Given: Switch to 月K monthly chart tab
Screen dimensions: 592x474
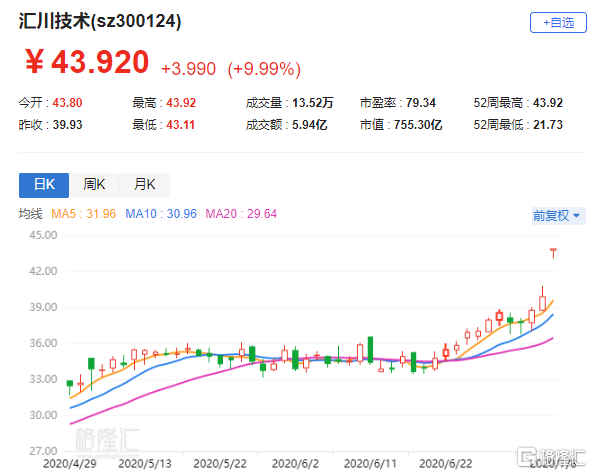Looking at the screenshot, I should point(145,185).
